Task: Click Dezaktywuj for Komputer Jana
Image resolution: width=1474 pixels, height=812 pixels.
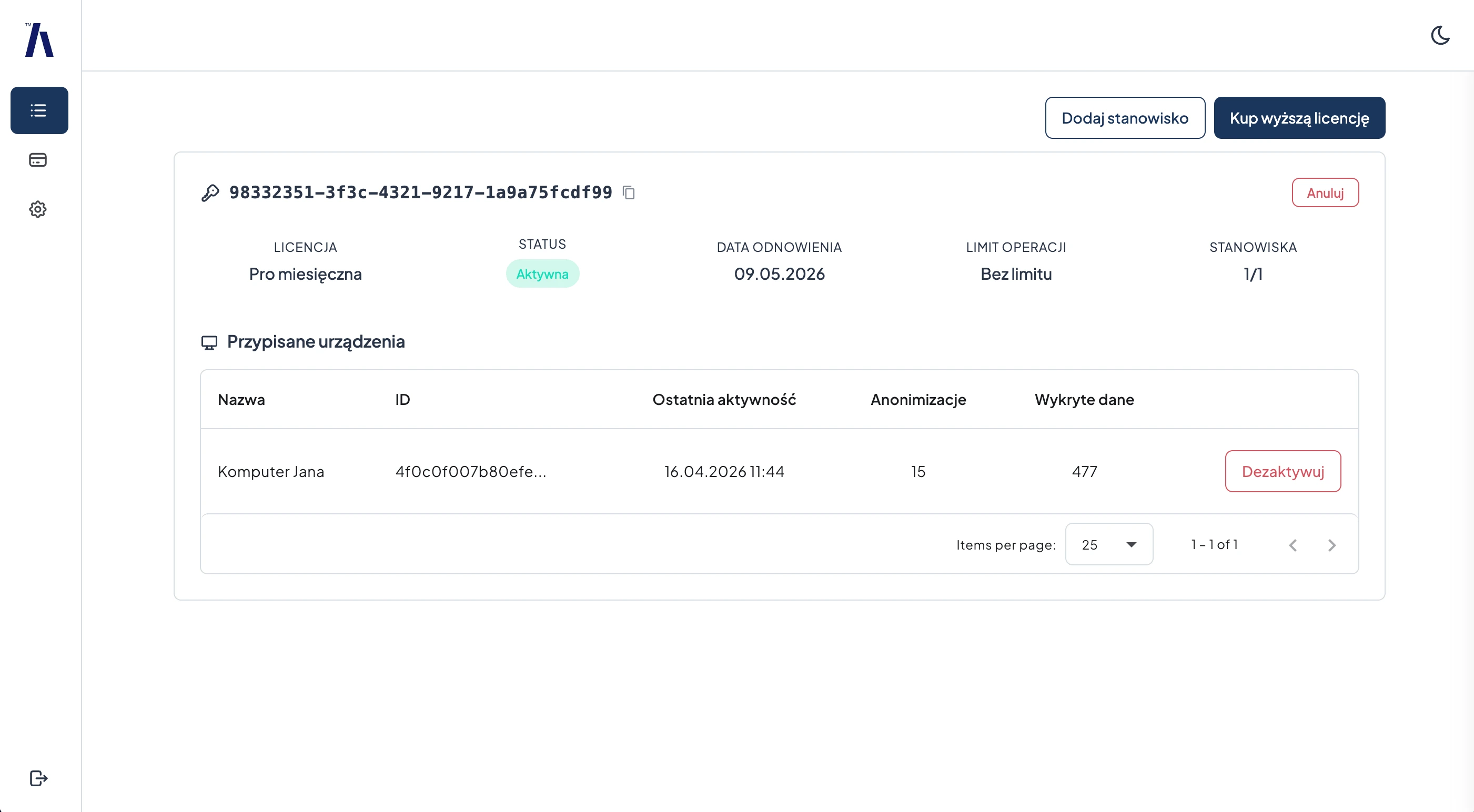Action: point(1283,472)
